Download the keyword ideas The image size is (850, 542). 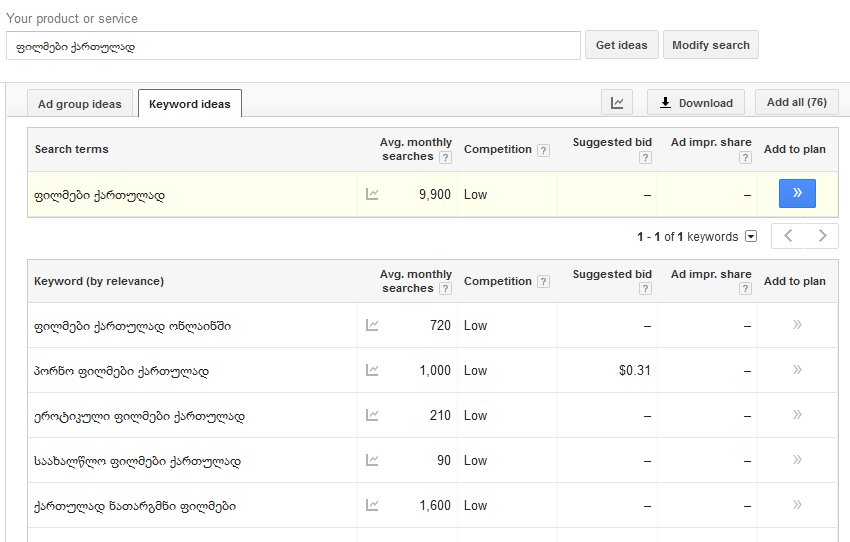pyautogui.click(x=696, y=102)
